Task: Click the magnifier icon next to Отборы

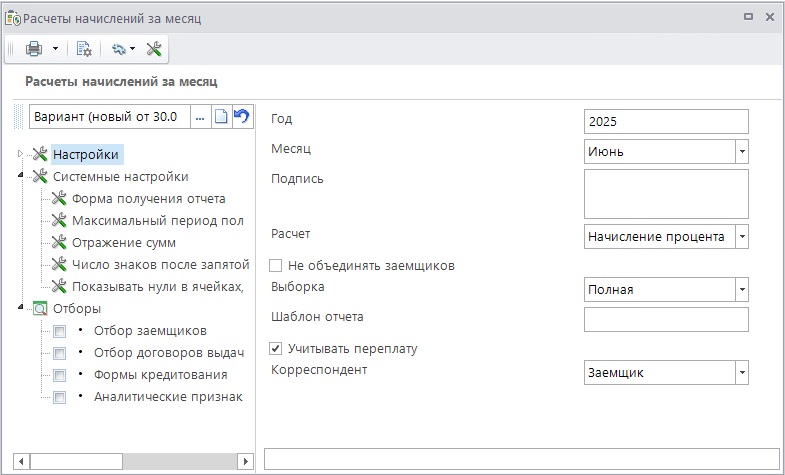Action: tap(40, 309)
